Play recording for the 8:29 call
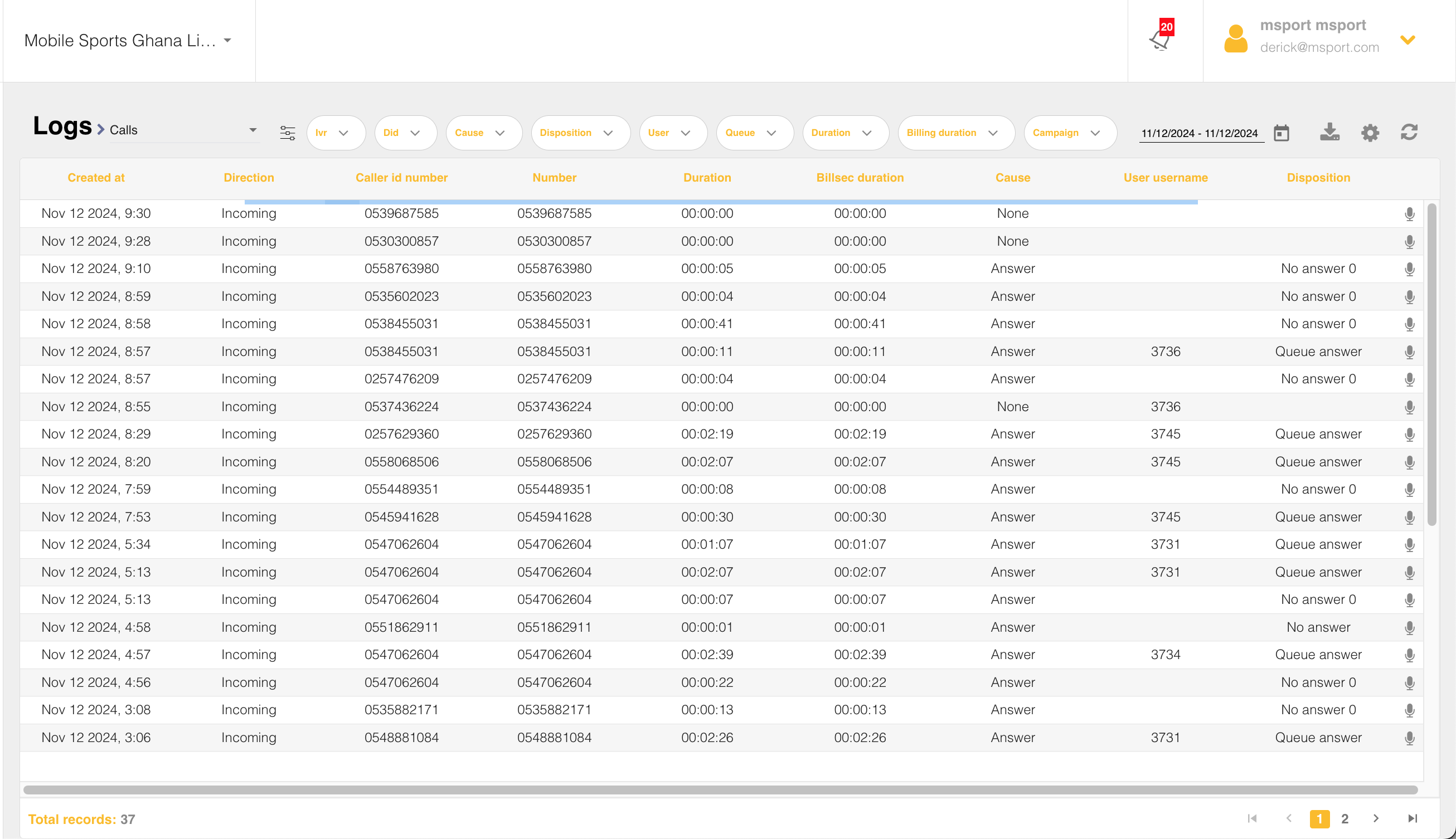Image resolution: width=1456 pixels, height=839 pixels. (x=1409, y=435)
